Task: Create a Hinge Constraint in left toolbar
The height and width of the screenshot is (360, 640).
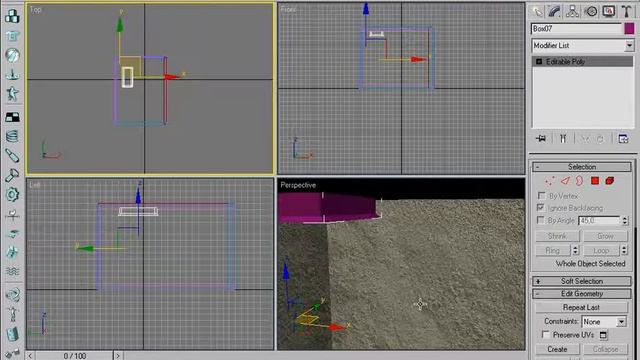Action: coord(12,333)
